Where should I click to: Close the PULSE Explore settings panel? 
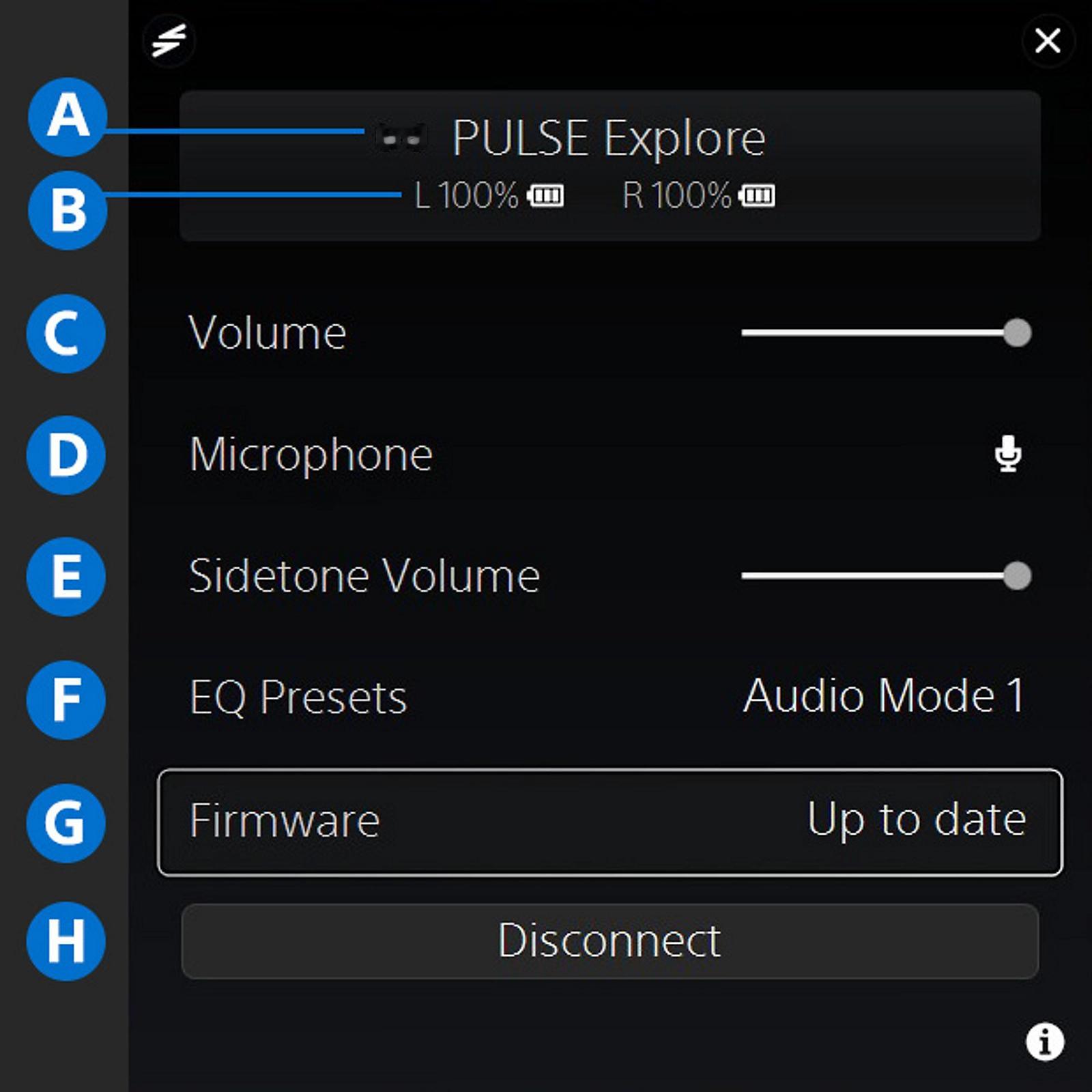click(1048, 40)
